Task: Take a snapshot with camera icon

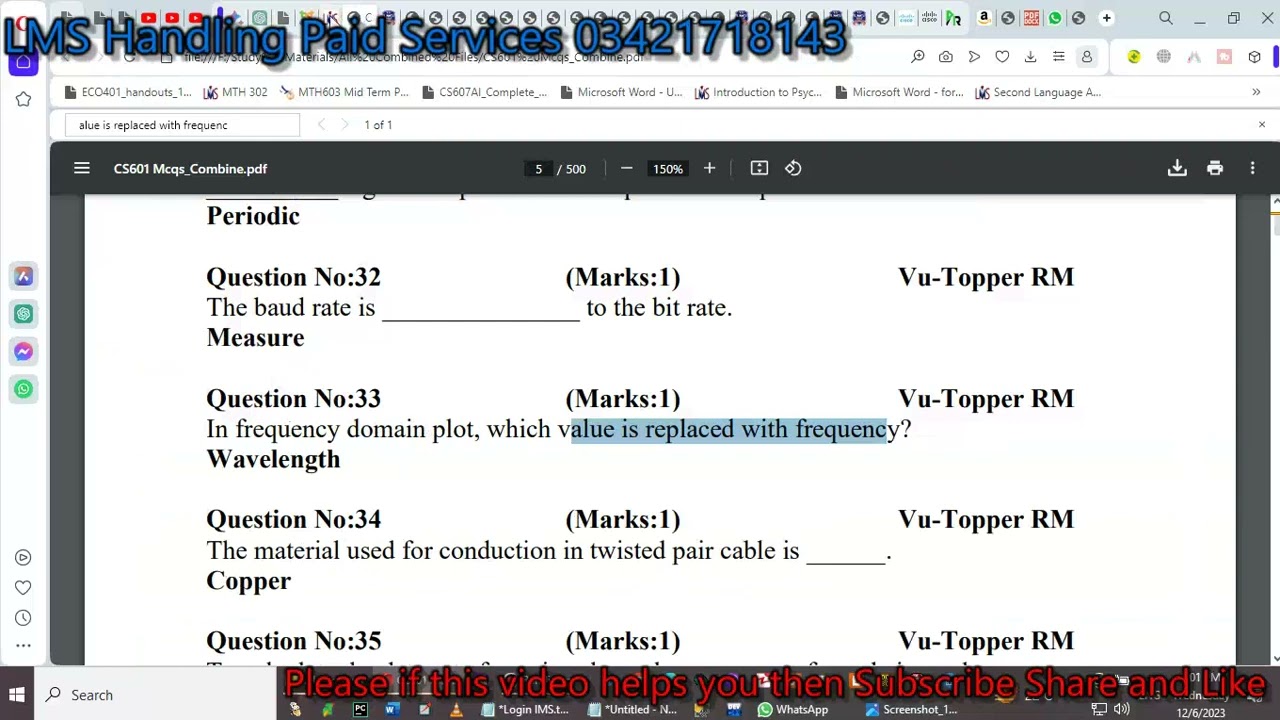Action: (x=946, y=57)
